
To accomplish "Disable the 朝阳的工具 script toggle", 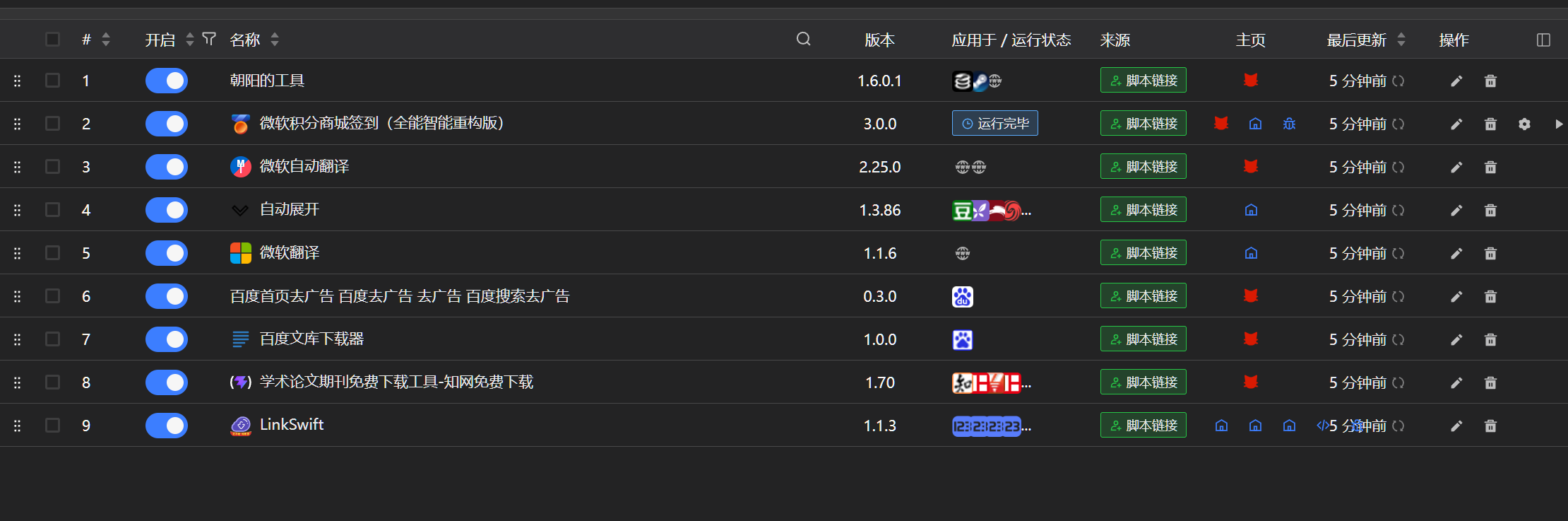I will click(167, 81).
